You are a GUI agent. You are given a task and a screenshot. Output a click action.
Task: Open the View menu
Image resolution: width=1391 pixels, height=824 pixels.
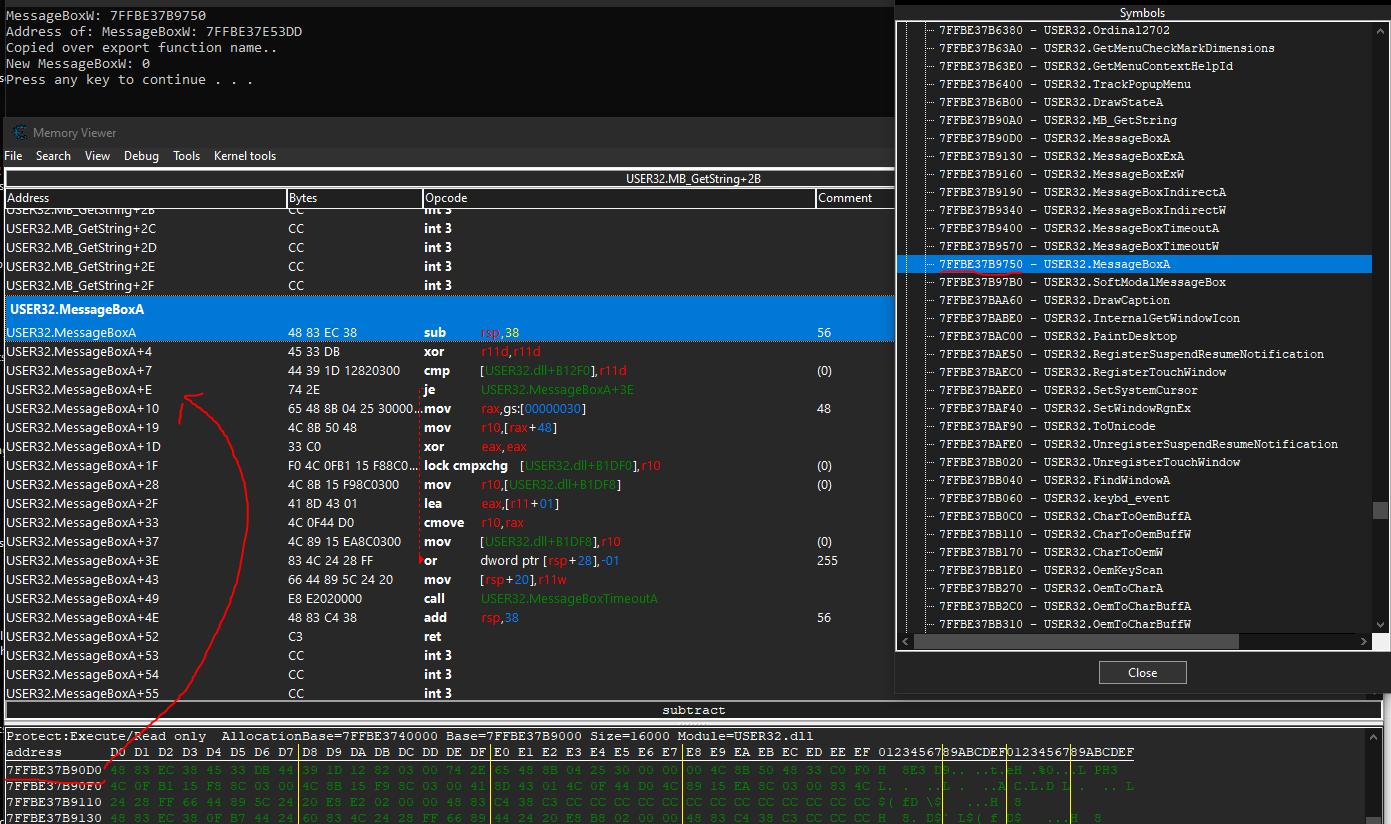98,156
